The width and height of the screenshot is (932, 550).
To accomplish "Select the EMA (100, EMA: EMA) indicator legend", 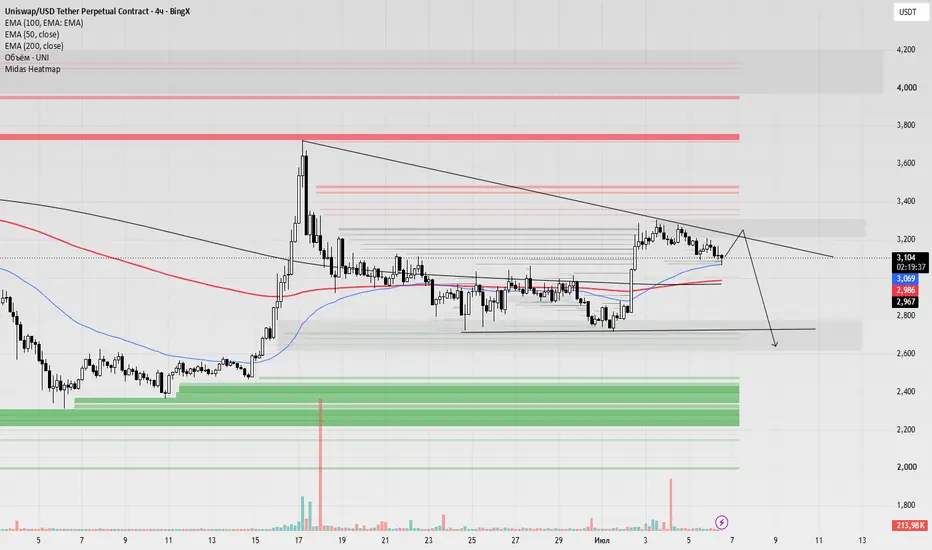I will [x=44, y=23].
